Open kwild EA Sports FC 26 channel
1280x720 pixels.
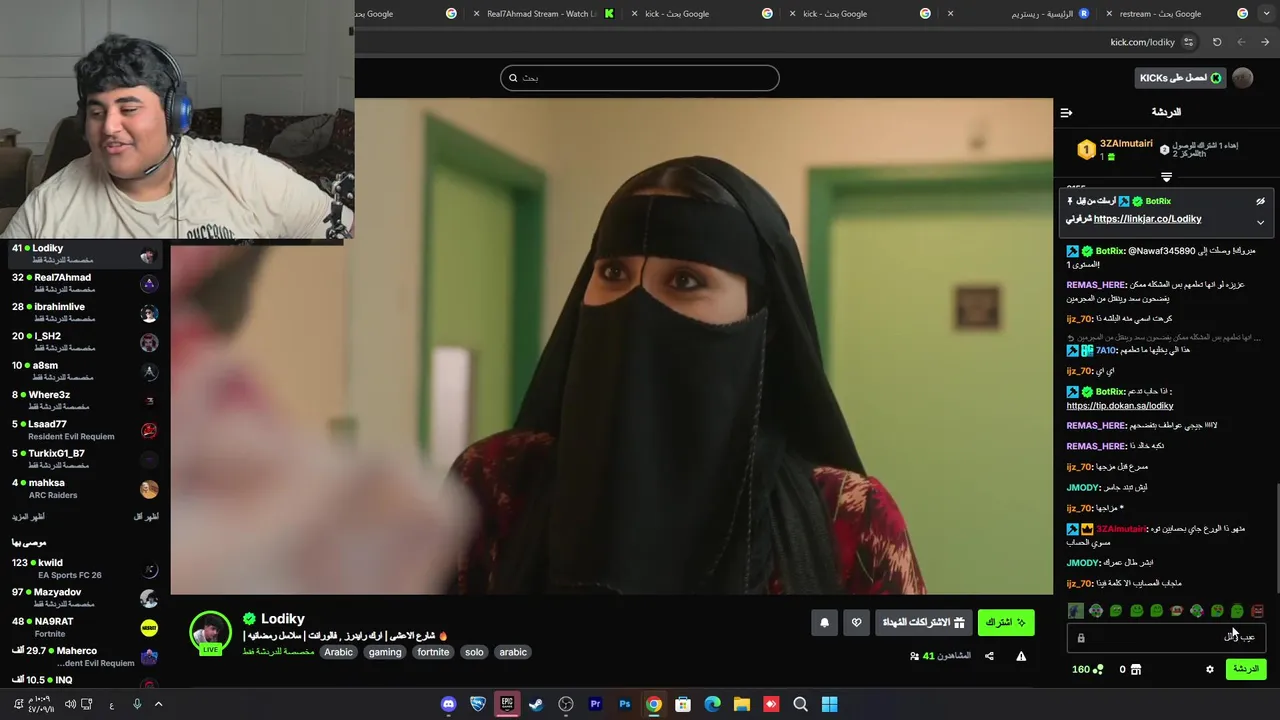point(85,569)
